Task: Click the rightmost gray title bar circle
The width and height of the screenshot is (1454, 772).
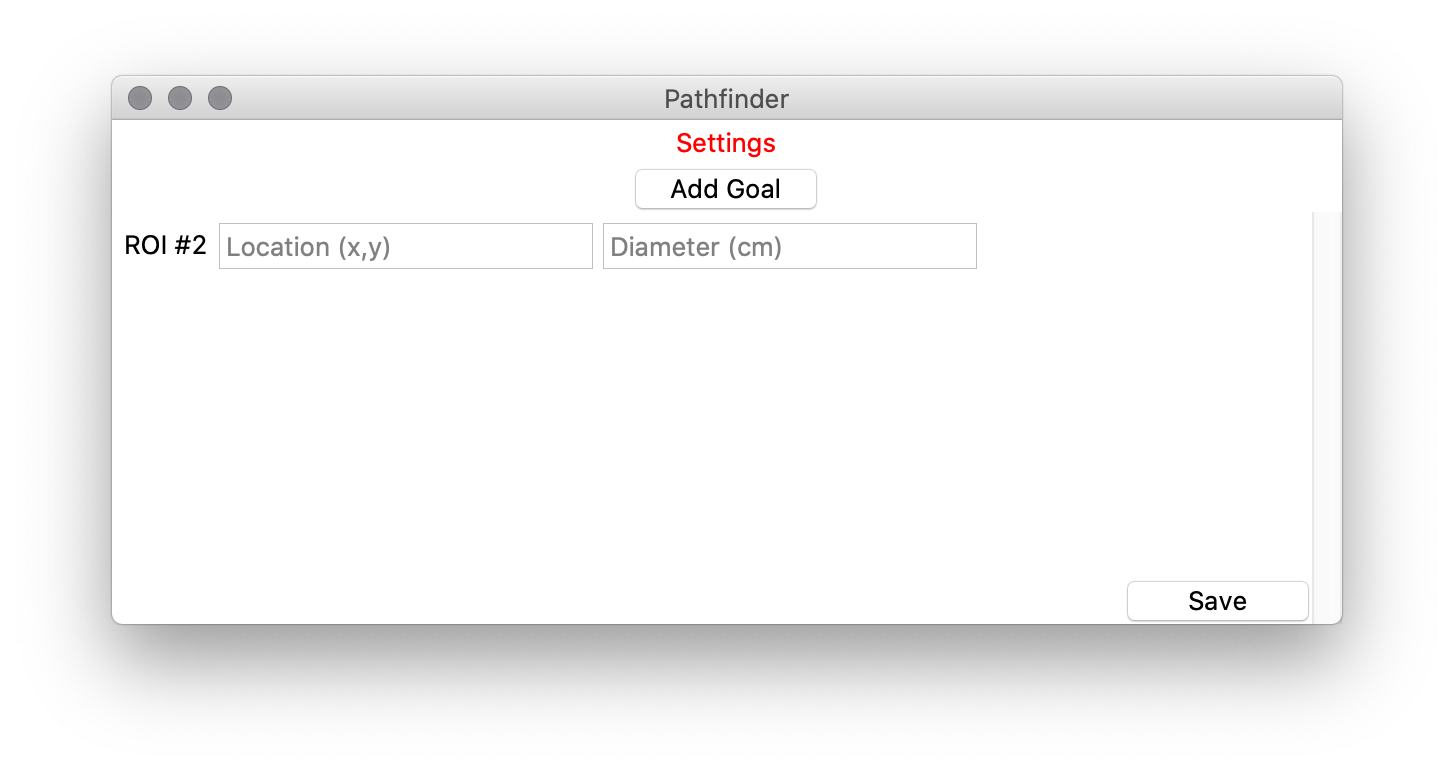Action: (220, 98)
